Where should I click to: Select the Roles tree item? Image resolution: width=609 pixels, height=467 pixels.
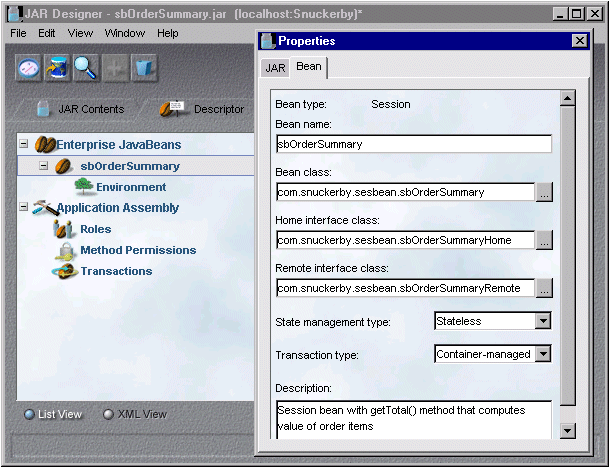click(96, 229)
